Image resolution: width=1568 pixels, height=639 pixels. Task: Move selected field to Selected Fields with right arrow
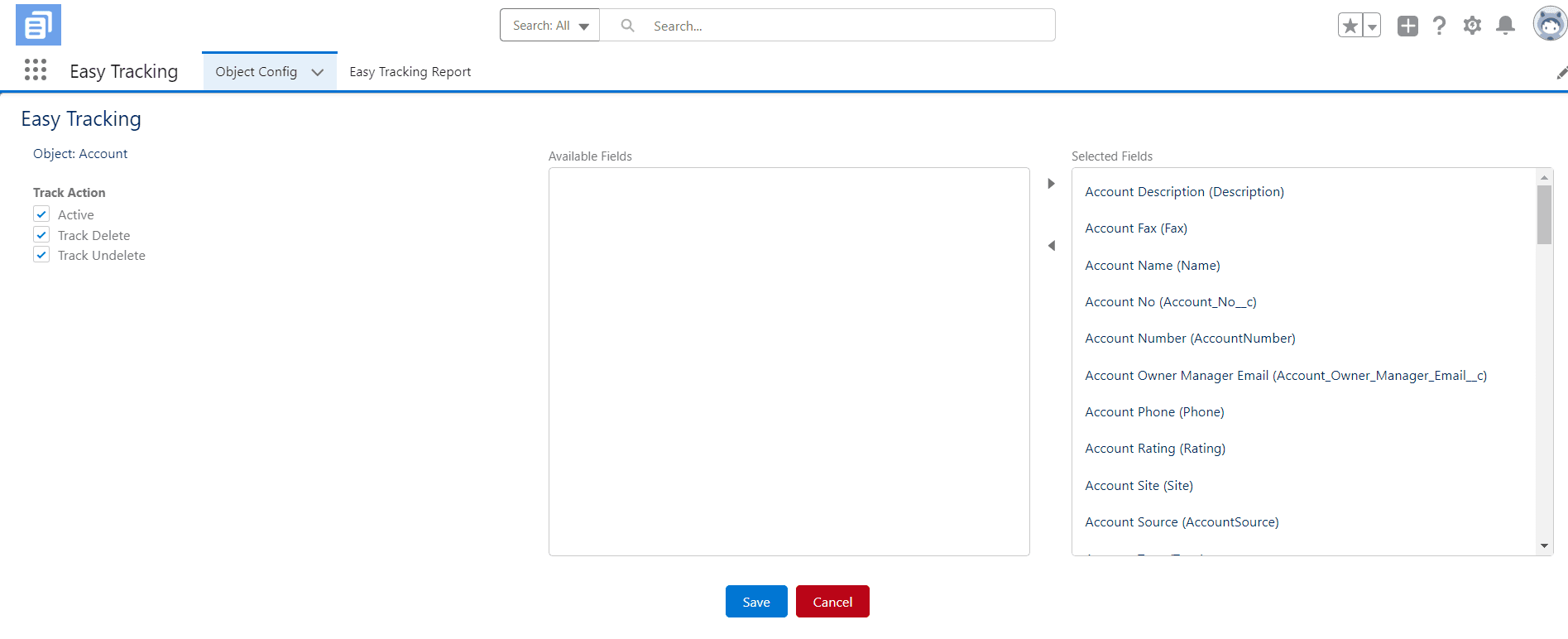(1051, 184)
